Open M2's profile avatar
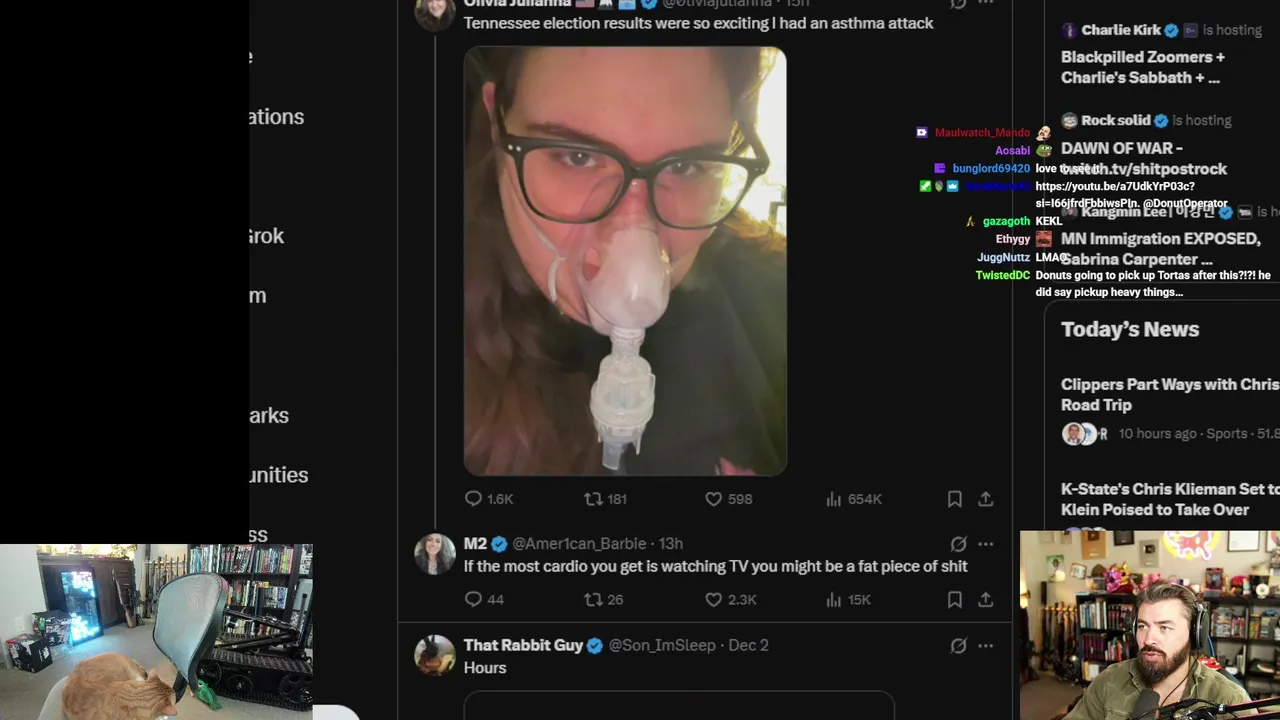1280x720 pixels. 435,554
